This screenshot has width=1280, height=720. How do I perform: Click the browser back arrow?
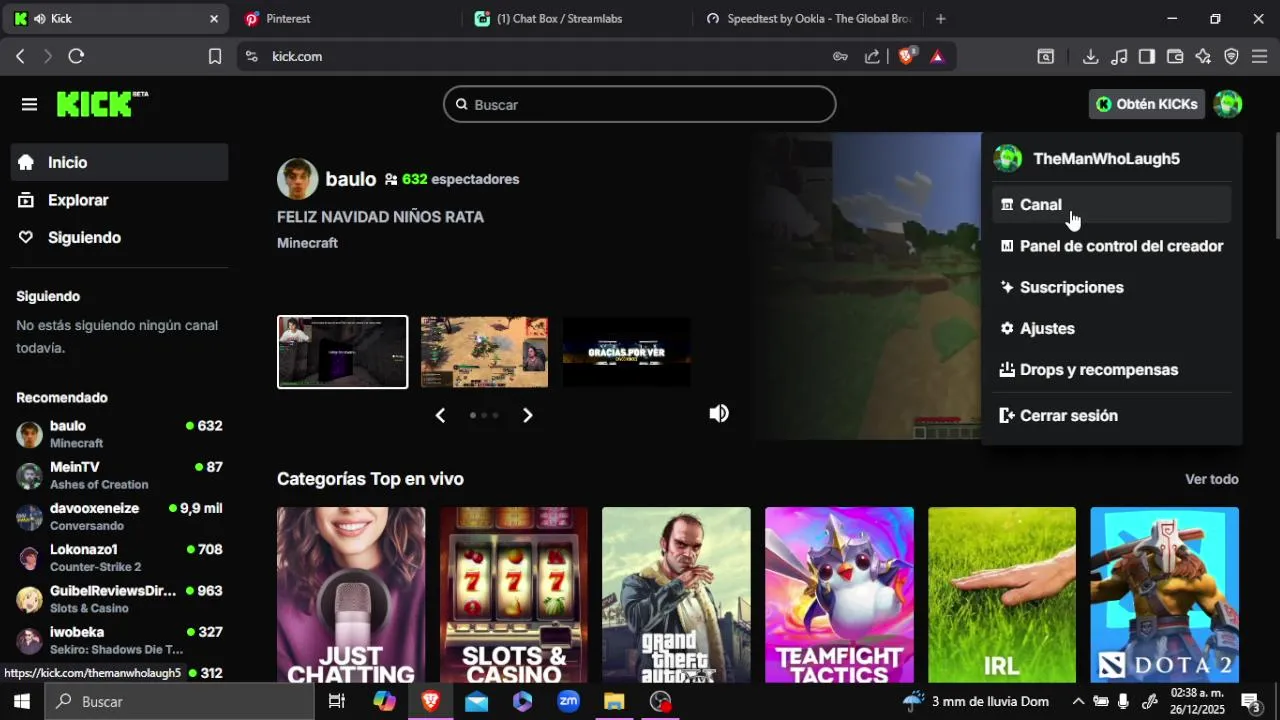coord(20,57)
